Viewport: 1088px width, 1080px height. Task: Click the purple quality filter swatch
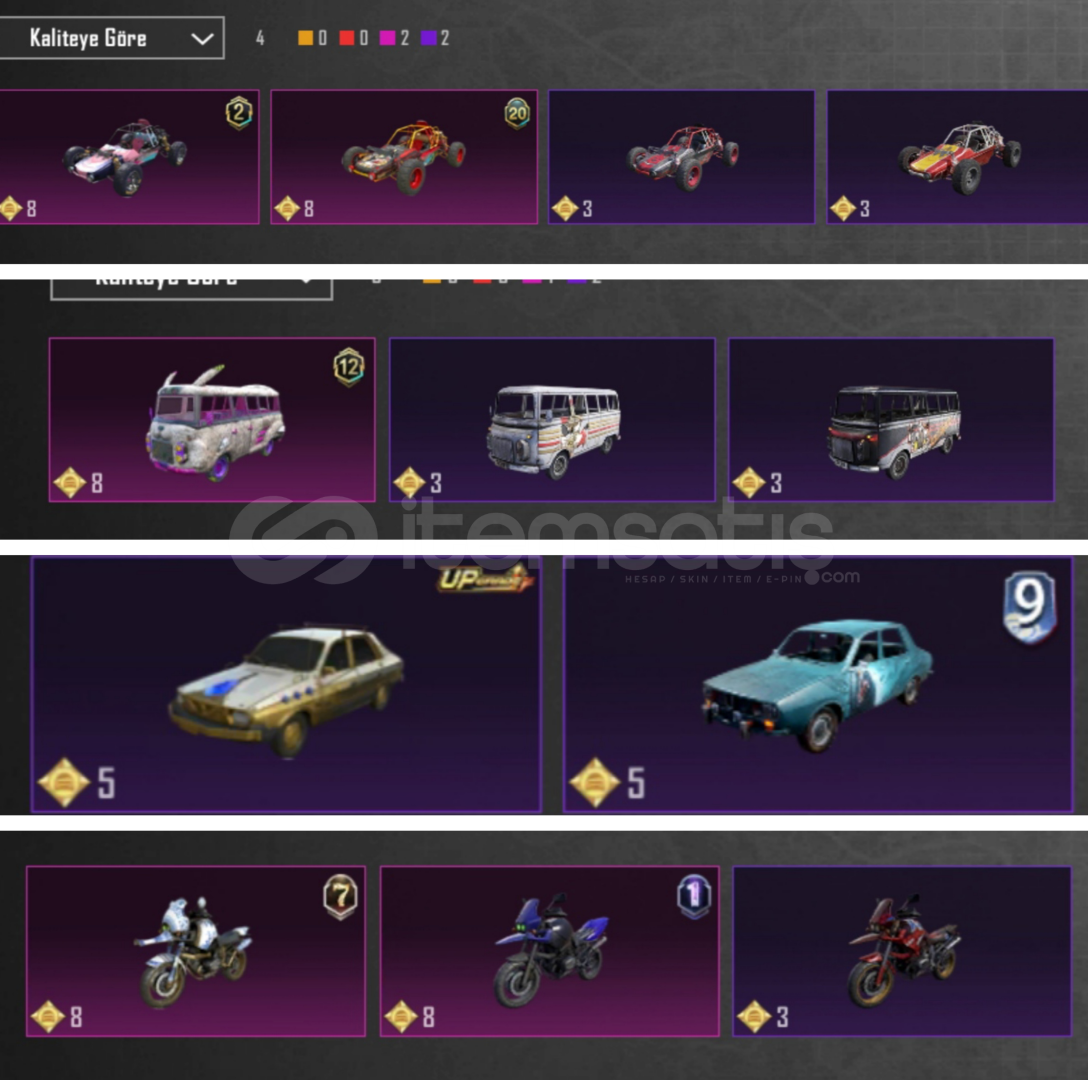[x=428, y=37]
